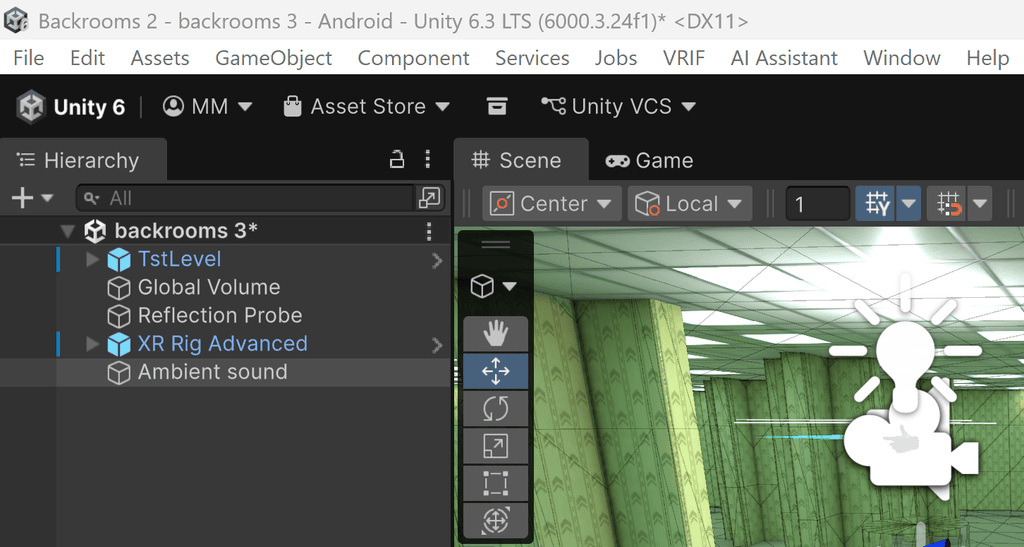Click the XR Rig Advanced cube icon
1024x547 pixels.
(x=119, y=344)
